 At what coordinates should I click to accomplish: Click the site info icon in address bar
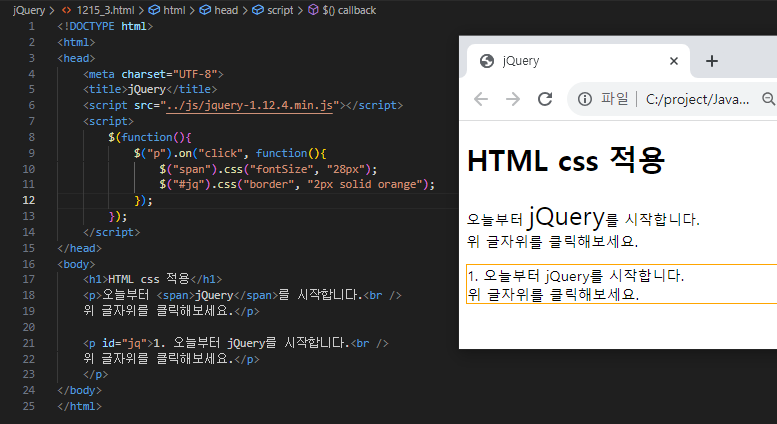585,99
